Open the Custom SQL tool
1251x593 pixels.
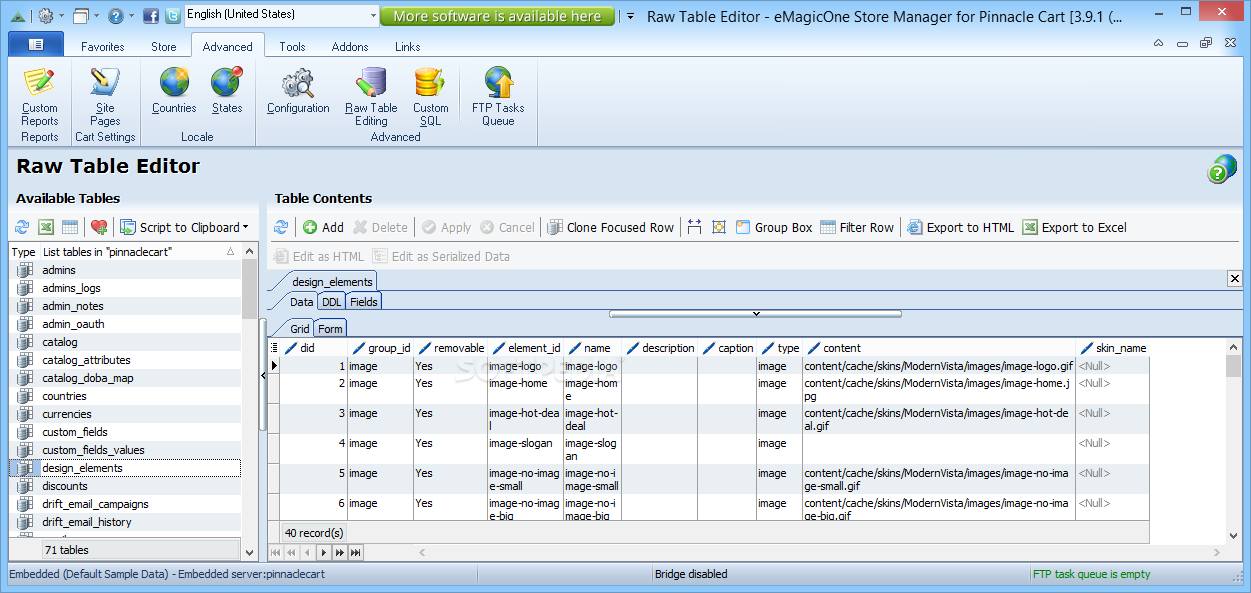pyautogui.click(x=430, y=97)
